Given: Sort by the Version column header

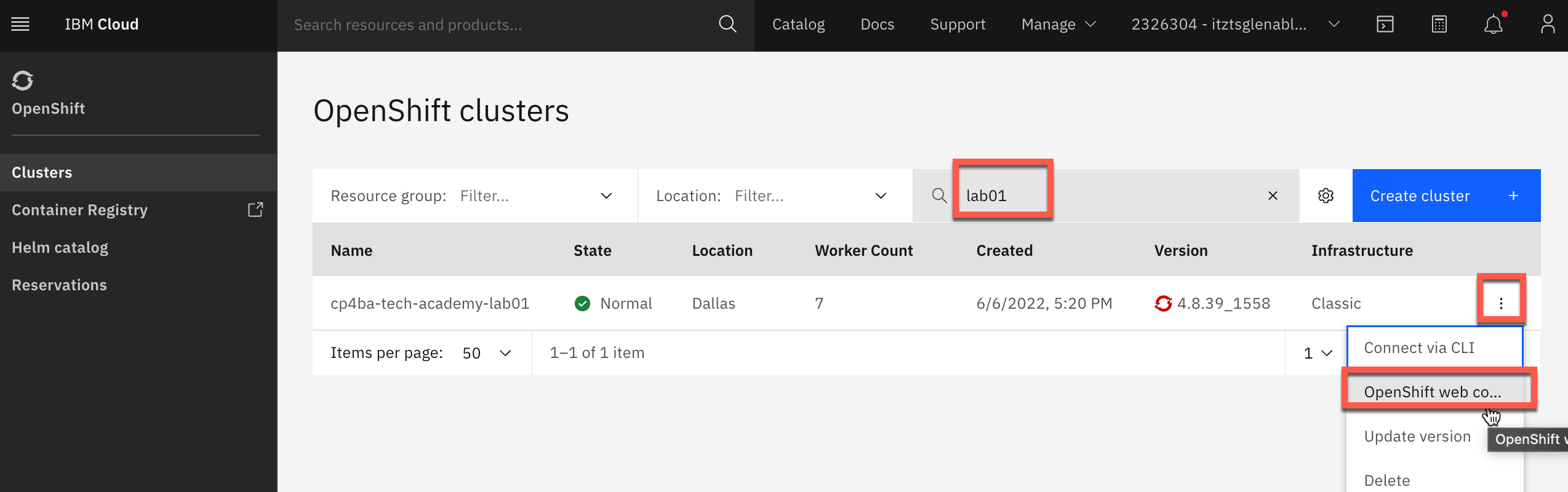Looking at the screenshot, I should pos(1180,250).
